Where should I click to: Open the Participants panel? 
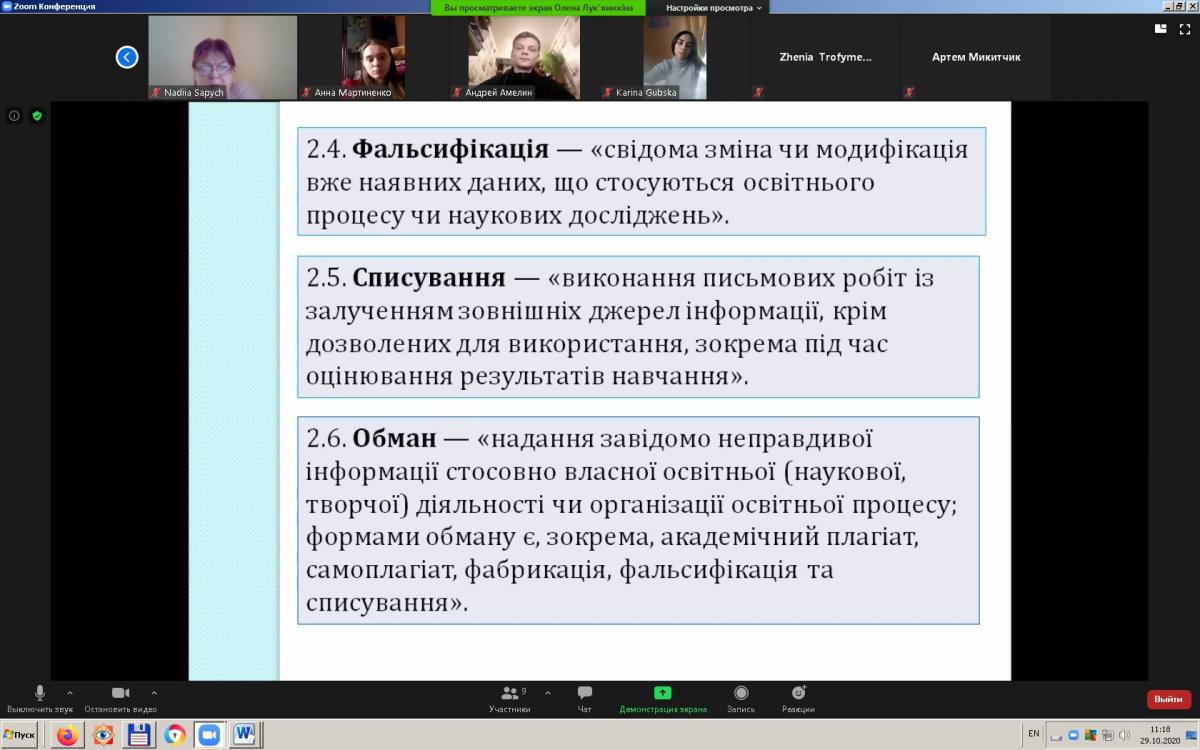tap(510, 698)
